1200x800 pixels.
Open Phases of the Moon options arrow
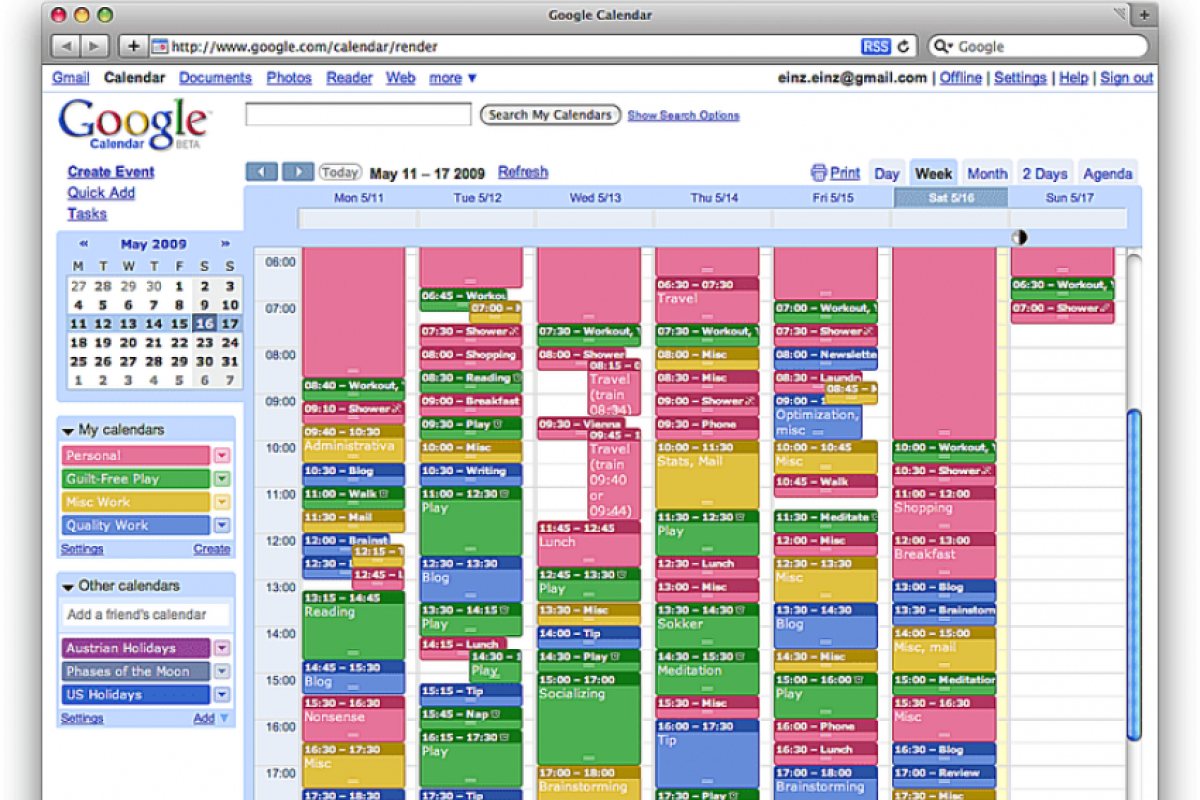(222, 672)
